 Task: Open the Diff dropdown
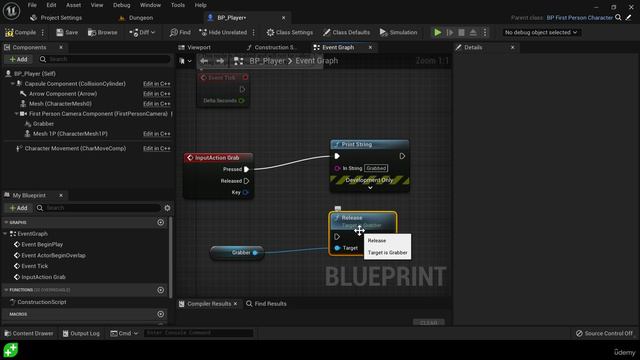coord(142,32)
